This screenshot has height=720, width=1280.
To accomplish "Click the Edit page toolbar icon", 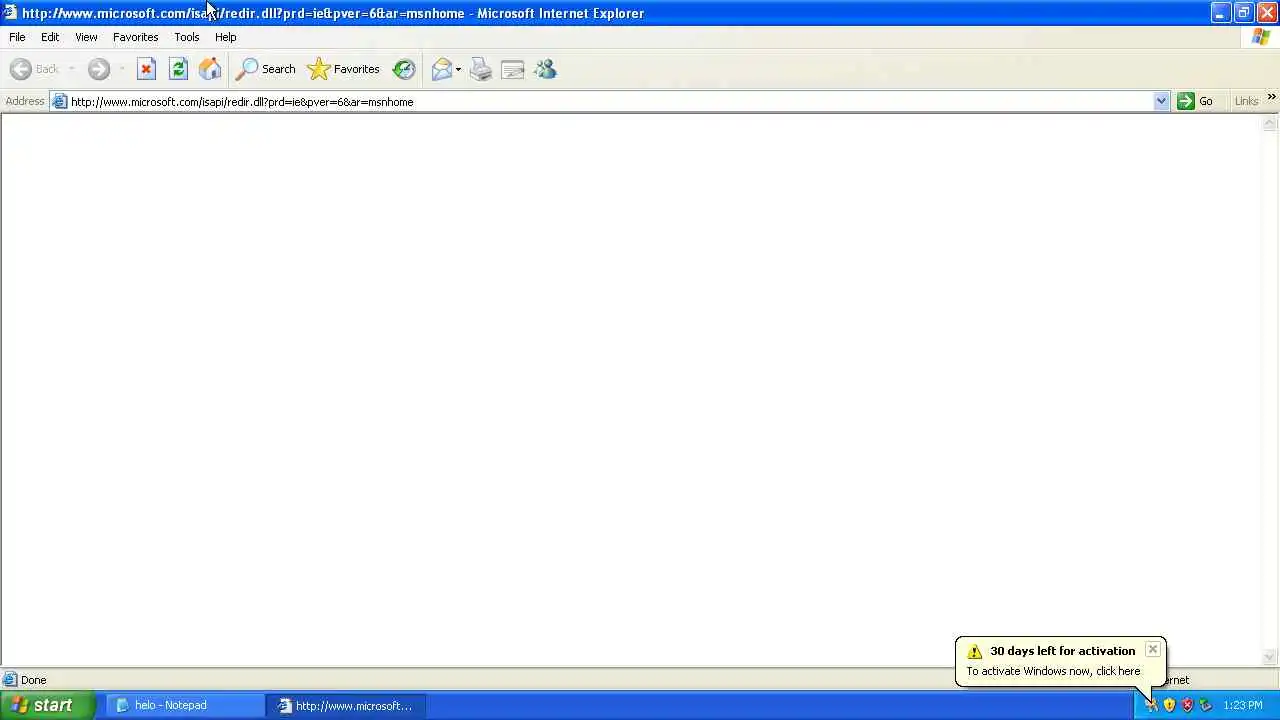I will 513,69.
